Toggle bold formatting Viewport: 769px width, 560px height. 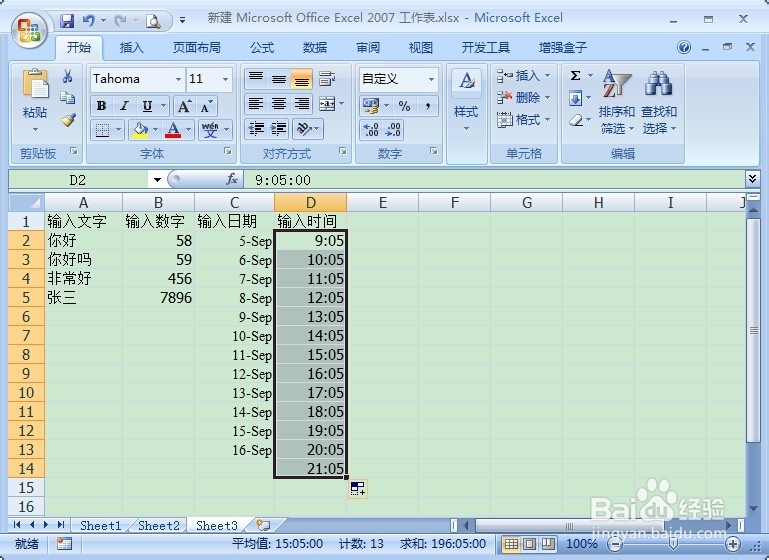tap(102, 106)
